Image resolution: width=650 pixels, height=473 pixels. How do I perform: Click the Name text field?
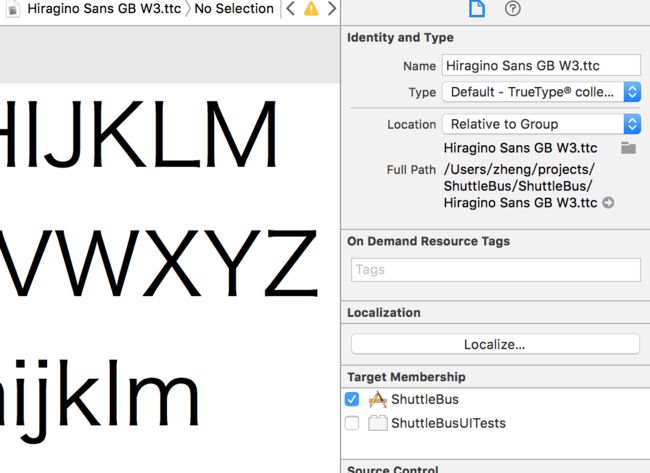[x=541, y=65]
